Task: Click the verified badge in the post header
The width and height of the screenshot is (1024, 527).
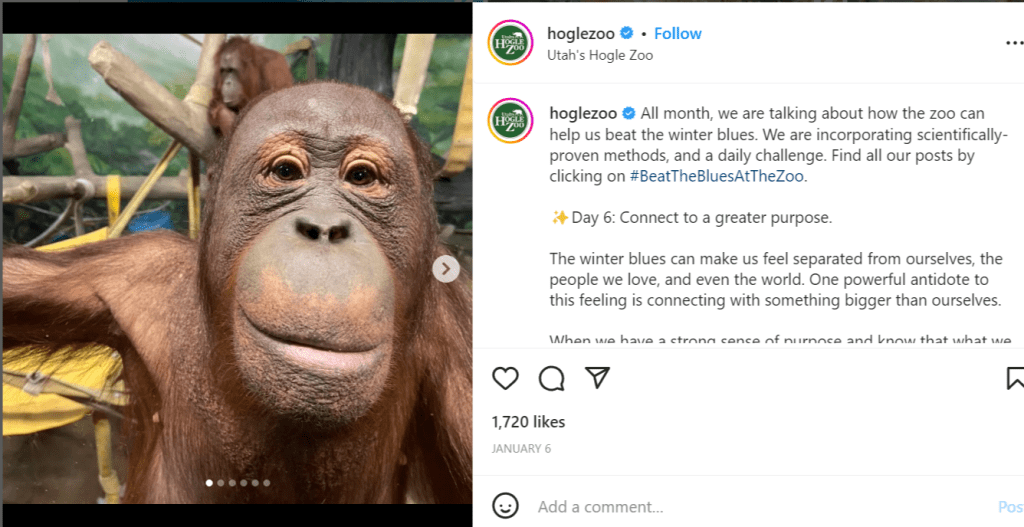Action: coord(627,33)
